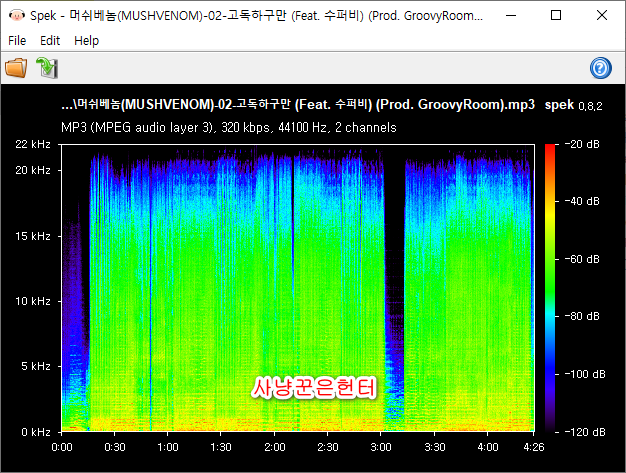The image size is (626, 473).
Task: Click the 0:00 time axis label
Action: tap(62, 447)
